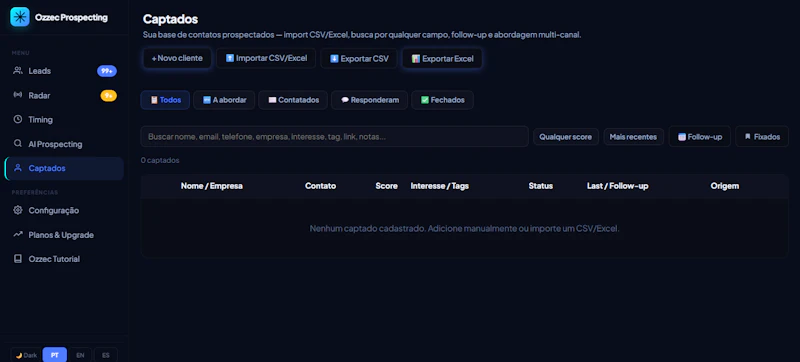Open AI Prospecting section
Screen dimensions: 800x362
tap(64, 144)
